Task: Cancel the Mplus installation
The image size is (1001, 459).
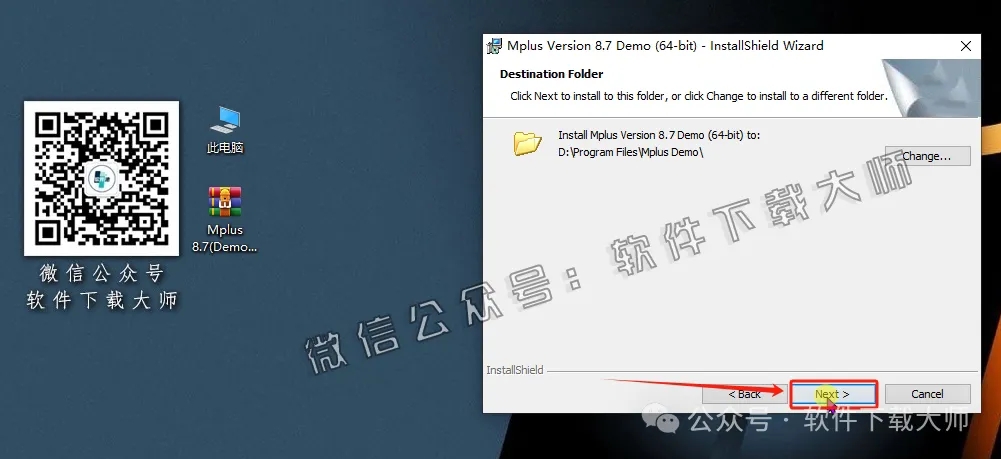Action: (928, 394)
